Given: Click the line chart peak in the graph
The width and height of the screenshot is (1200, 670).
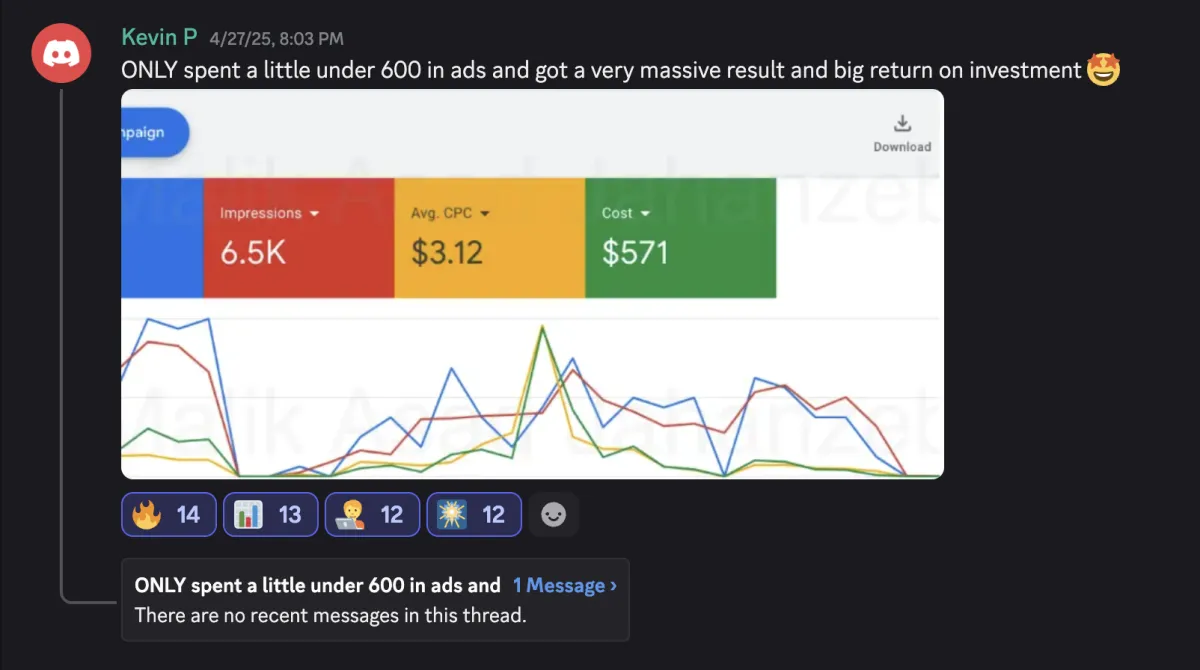Looking at the screenshot, I should pyautogui.click(x=542, y=328).
